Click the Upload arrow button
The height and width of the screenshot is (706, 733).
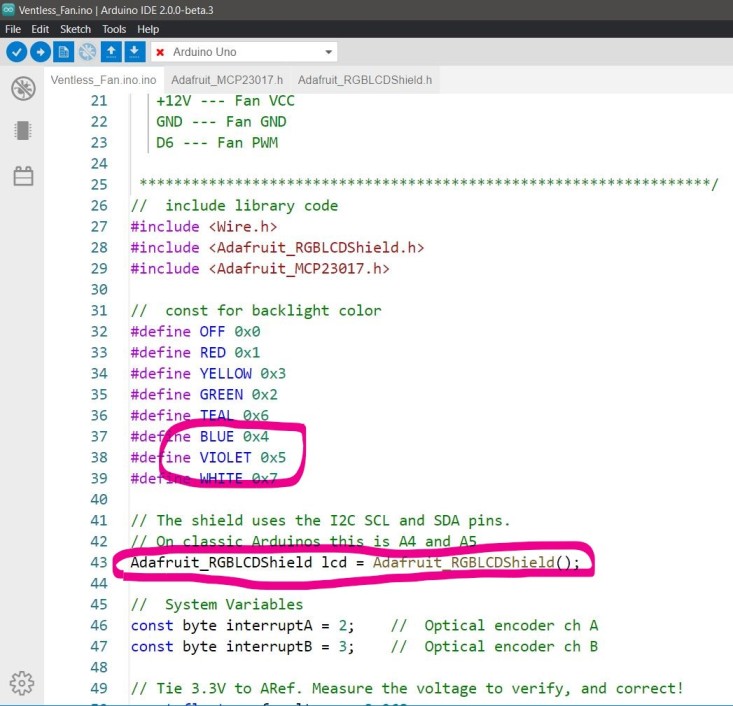tap(41, 52)
